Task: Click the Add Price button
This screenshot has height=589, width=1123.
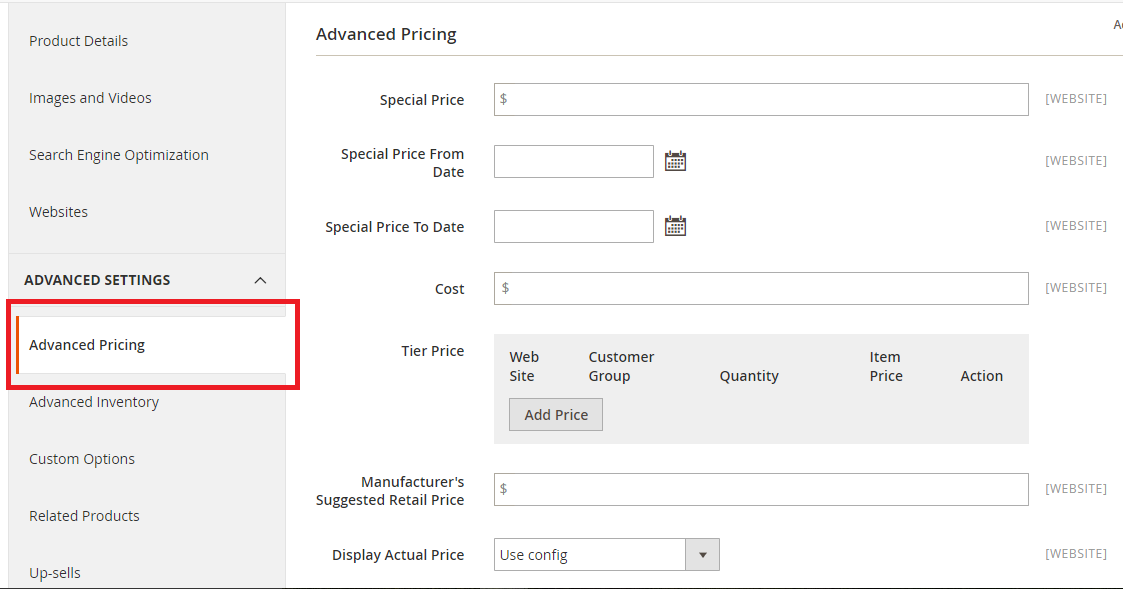Action: (x=556, y=415)
